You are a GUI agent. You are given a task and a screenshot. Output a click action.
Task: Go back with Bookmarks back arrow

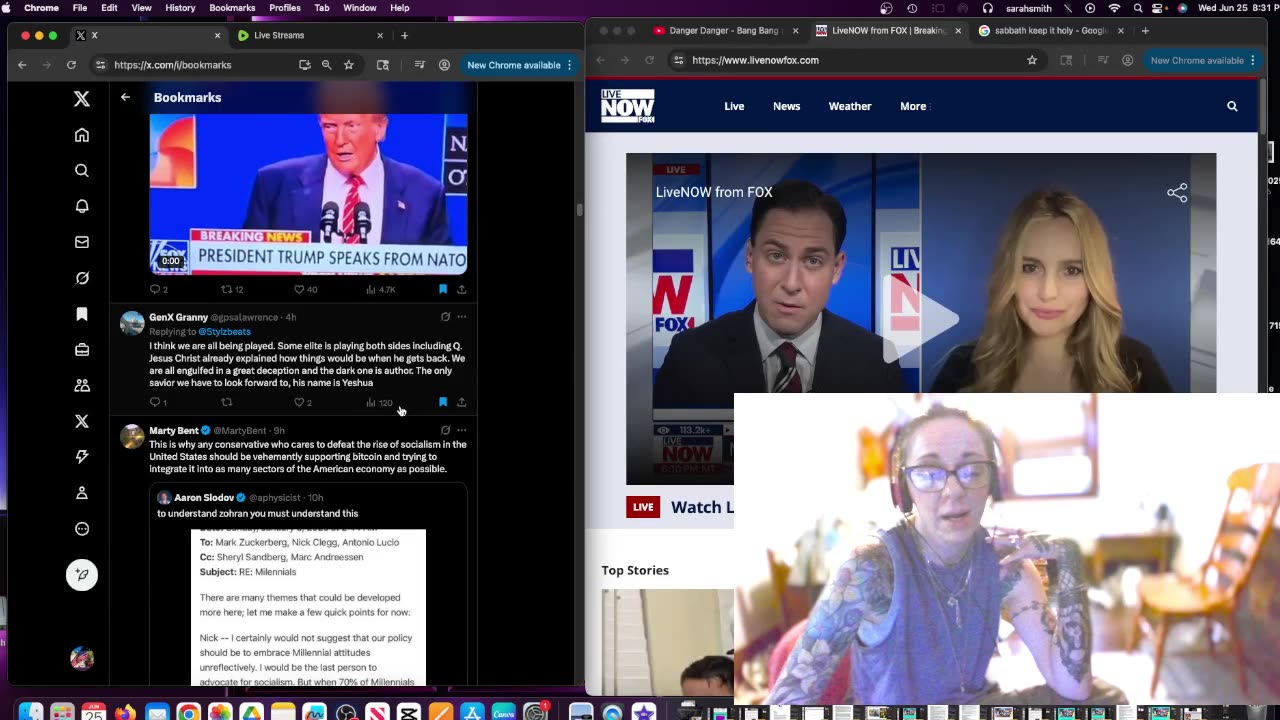point(125,97)
